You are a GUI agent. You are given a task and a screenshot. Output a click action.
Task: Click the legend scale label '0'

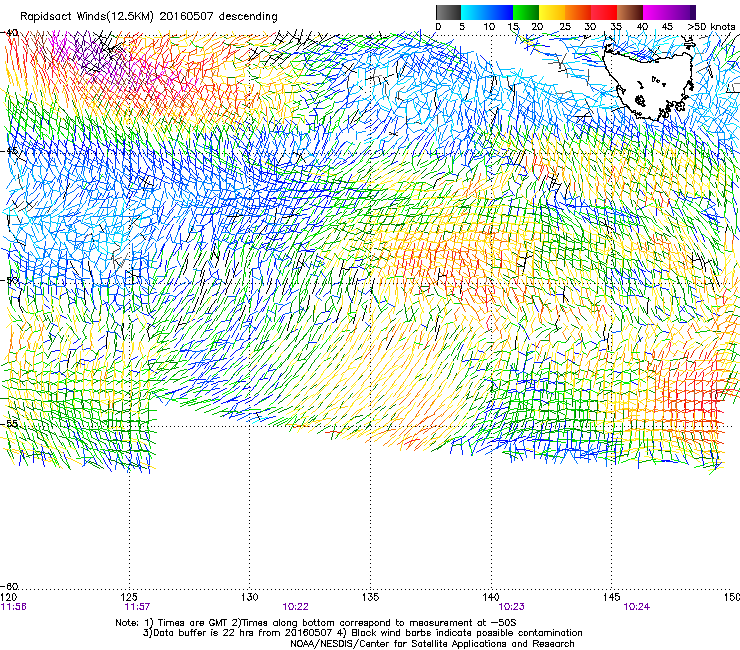[438, 27]
